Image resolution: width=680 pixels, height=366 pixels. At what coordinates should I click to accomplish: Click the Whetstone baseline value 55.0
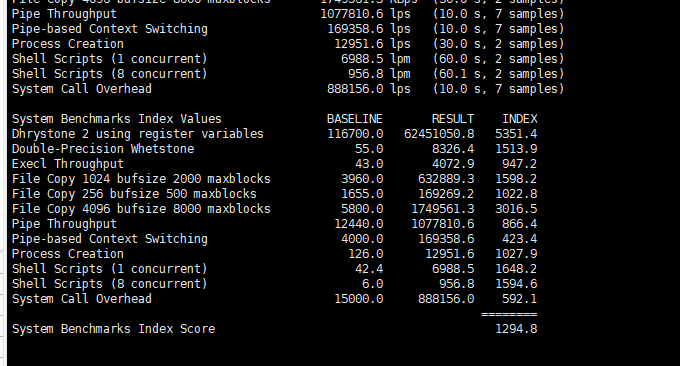click(x=369, y=149)
